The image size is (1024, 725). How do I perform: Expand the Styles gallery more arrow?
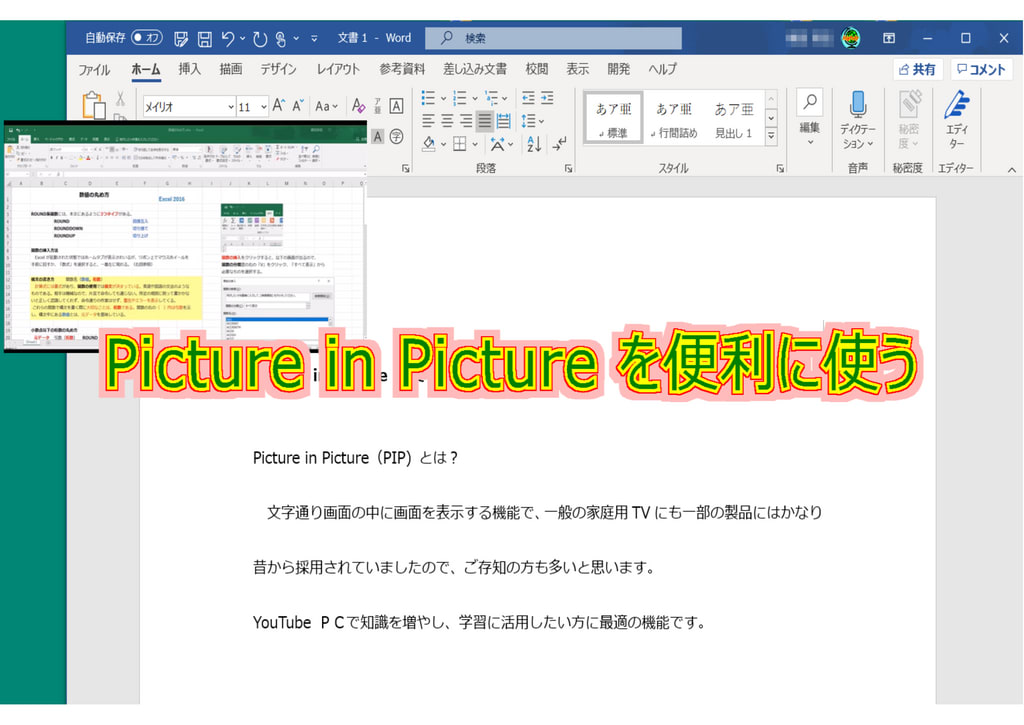[x=771, y=136]
